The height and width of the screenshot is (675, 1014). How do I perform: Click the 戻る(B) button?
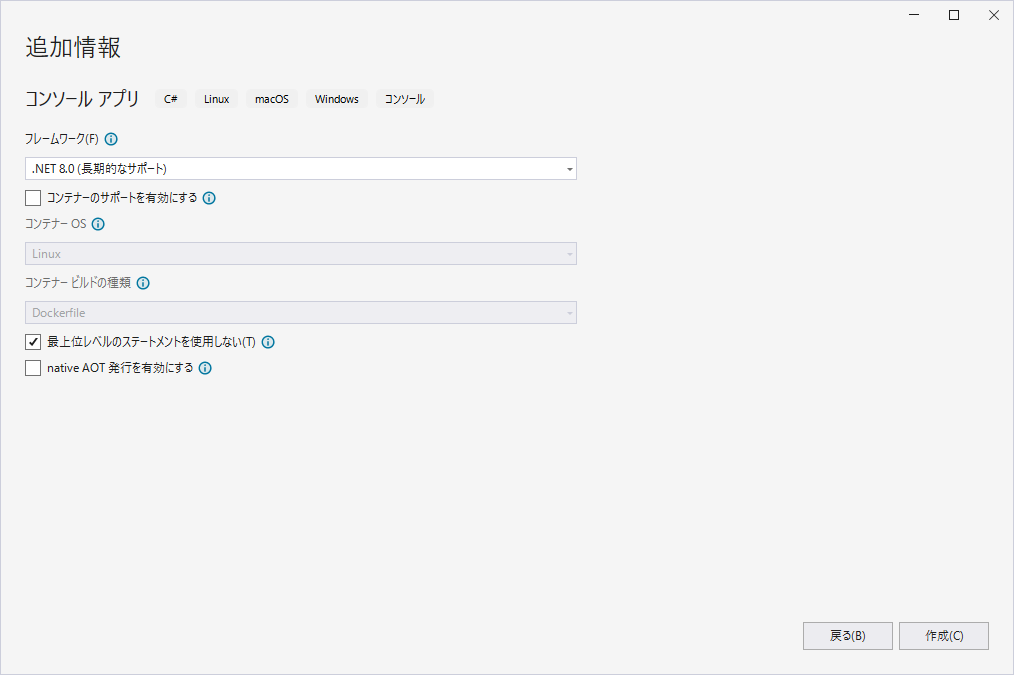click(x=847, y=636)
